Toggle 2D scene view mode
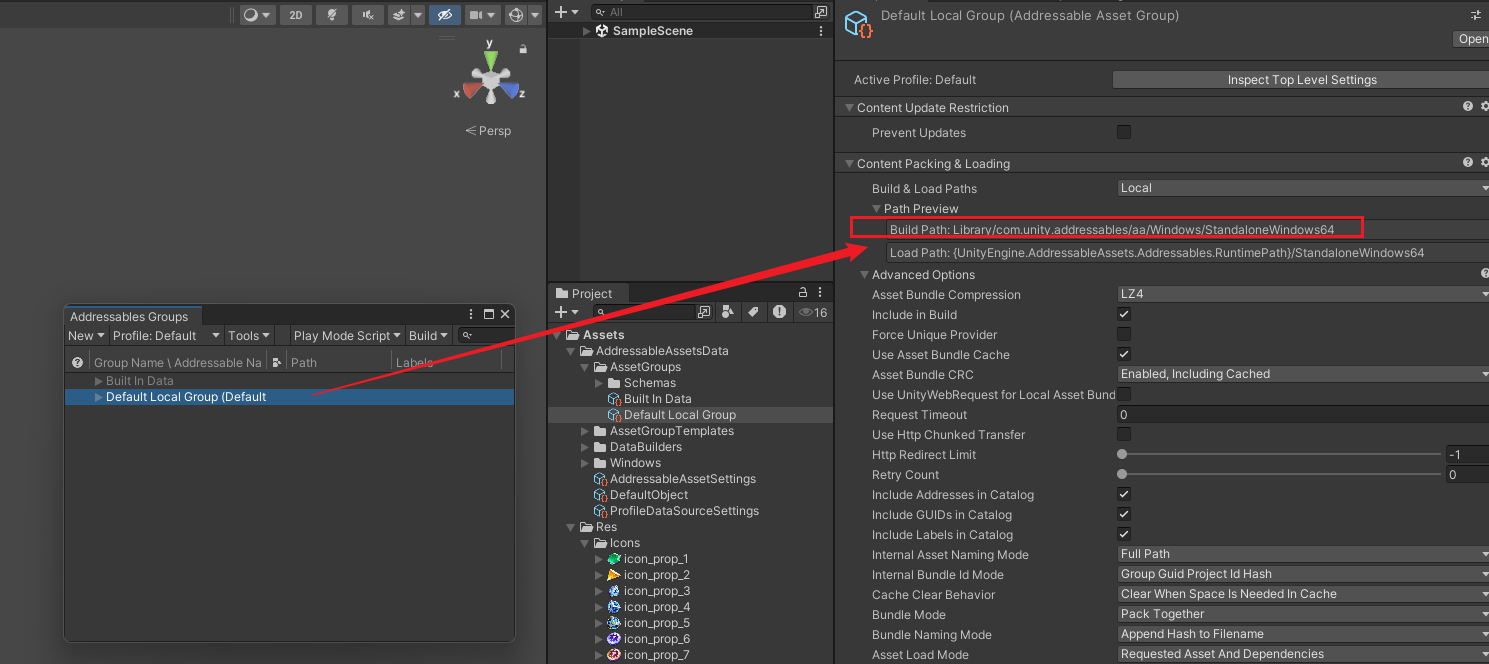Viewport: 1489px width, 664px height. click(295, 15)
